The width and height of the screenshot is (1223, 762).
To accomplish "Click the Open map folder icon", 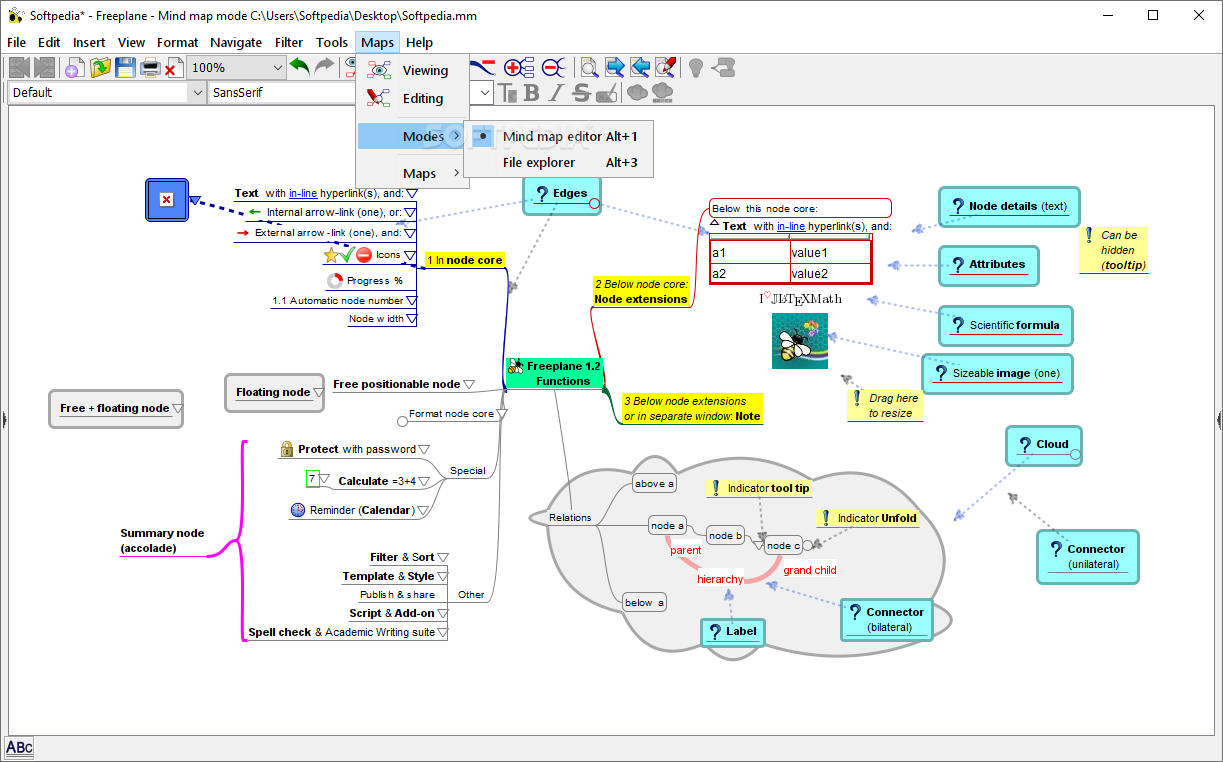I will (x=100, y=68).
